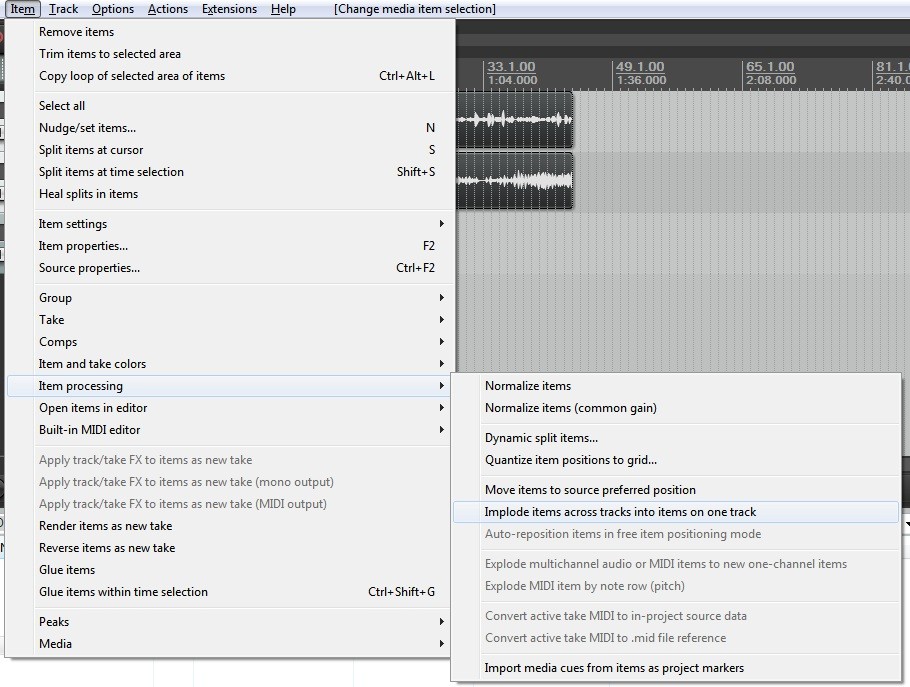910x687 pixels.
Task: Choose Move items to source preferred position
Action: click(x=676, y=490)
